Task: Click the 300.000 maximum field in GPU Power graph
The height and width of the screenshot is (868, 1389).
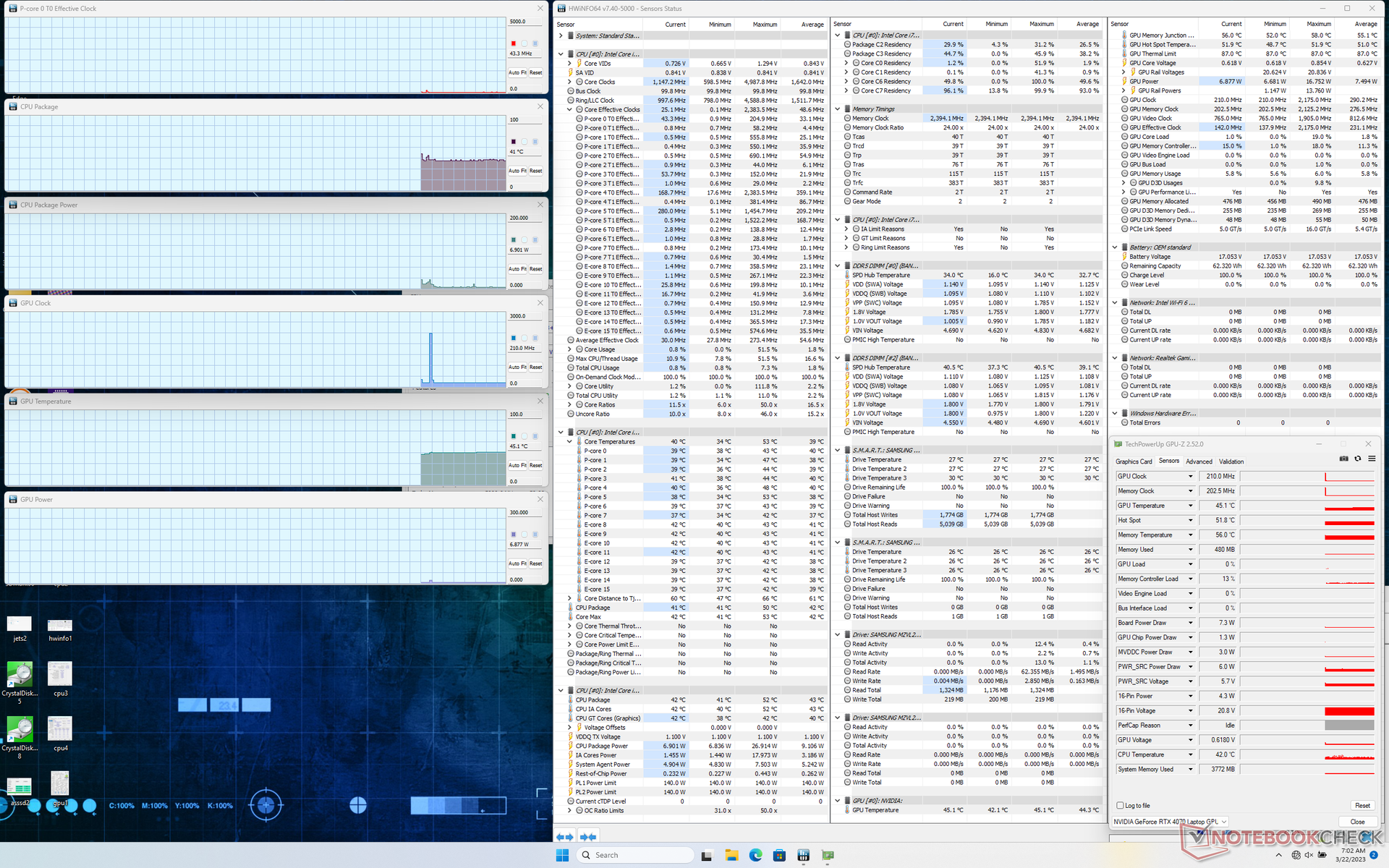Action: 525,513
